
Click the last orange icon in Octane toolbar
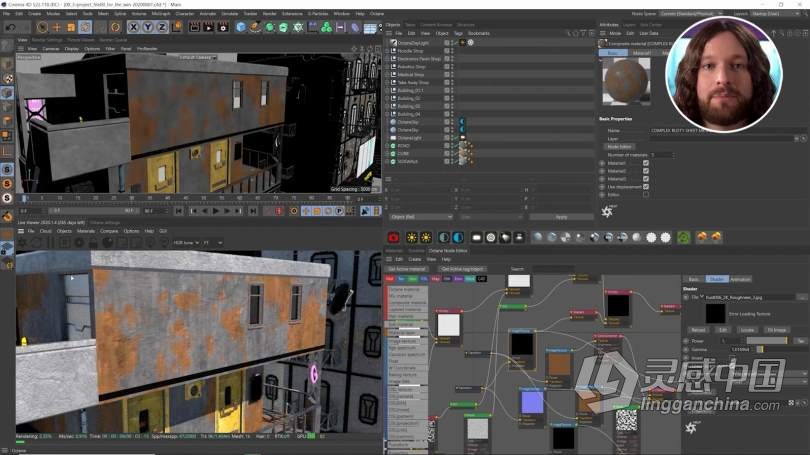(716, 237)
